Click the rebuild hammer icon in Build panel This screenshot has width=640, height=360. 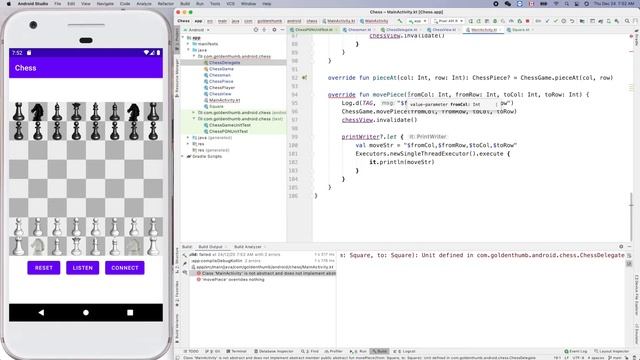point(185,255)
